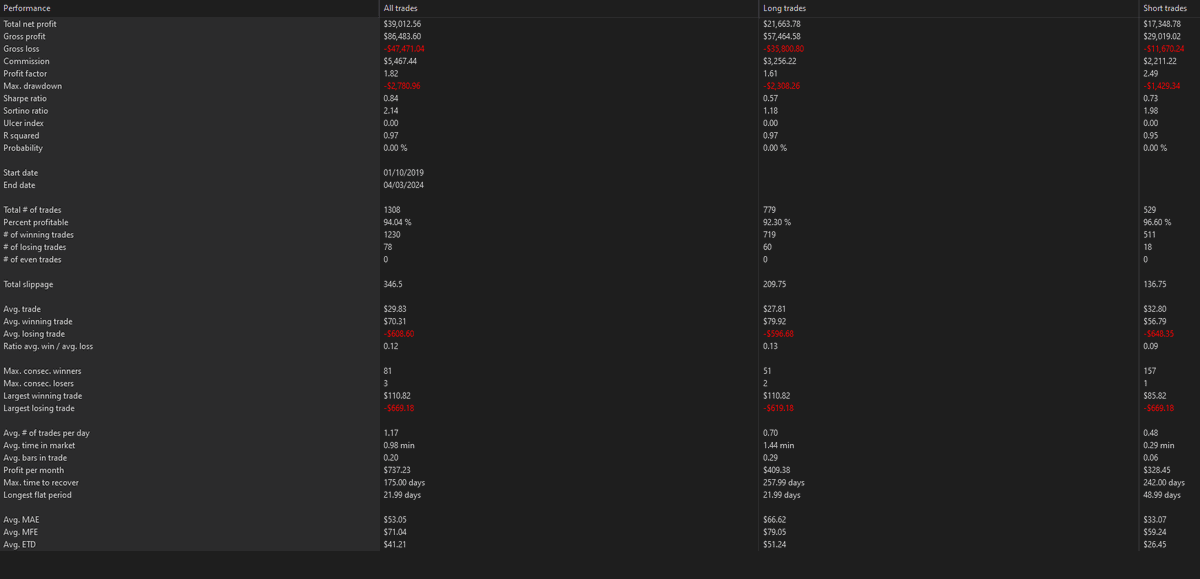This screenshot has height=579, width=1200.
Task: Click the # of even trades label
Action: point(33,259)
